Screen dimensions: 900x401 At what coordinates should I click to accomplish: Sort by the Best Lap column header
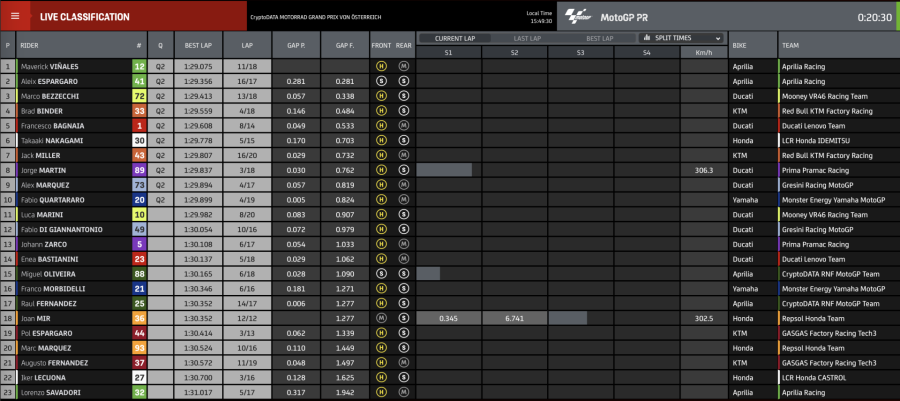pyautogui.click(x=198, y=45)
